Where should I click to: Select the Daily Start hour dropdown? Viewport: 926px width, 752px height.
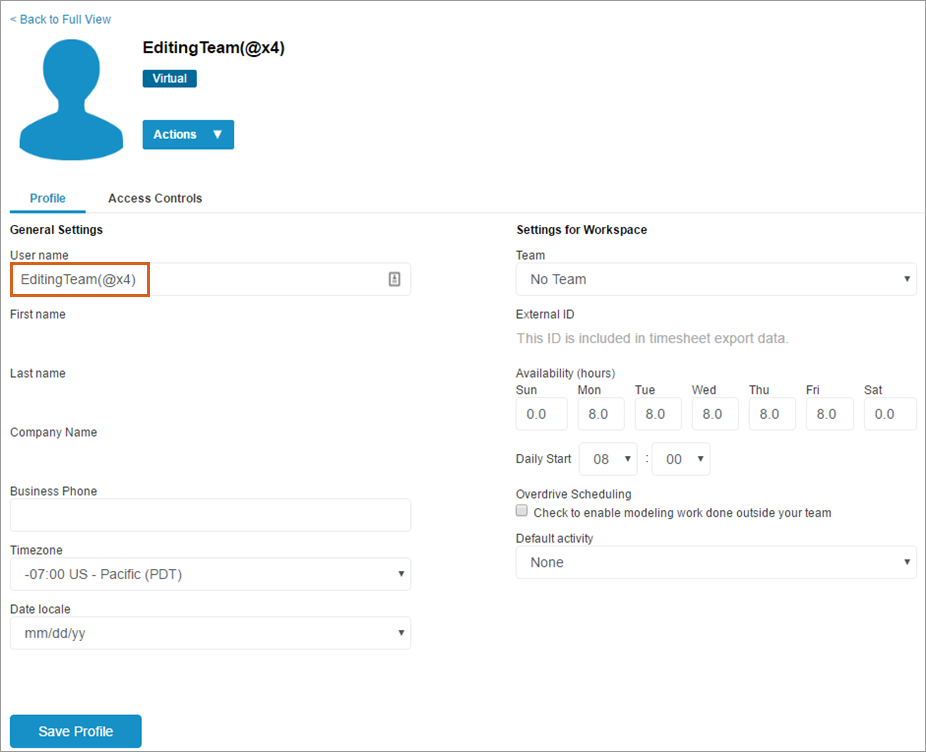coord(608,459)
